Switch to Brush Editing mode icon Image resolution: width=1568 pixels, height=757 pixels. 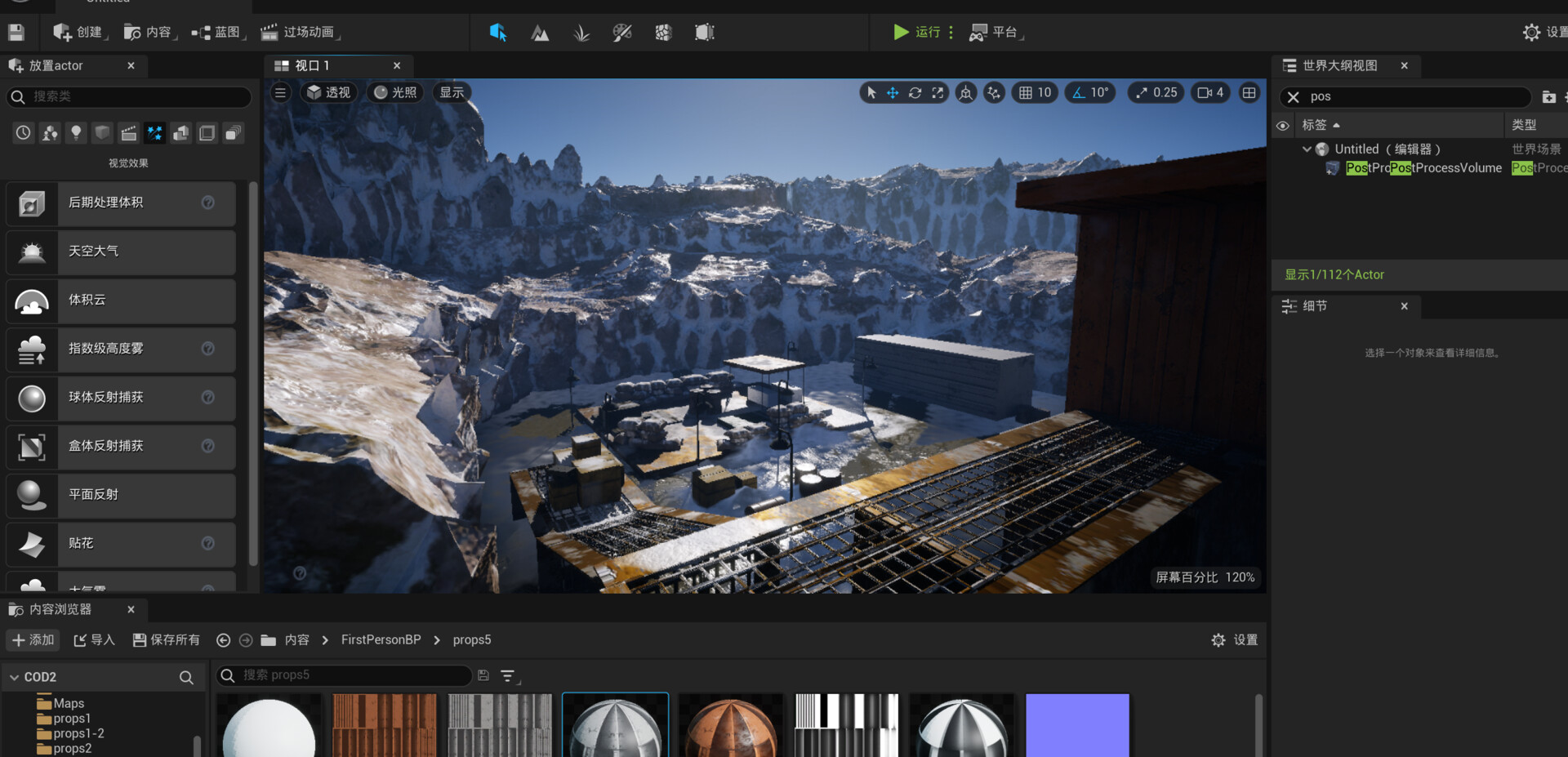click(x=704, y=32)
